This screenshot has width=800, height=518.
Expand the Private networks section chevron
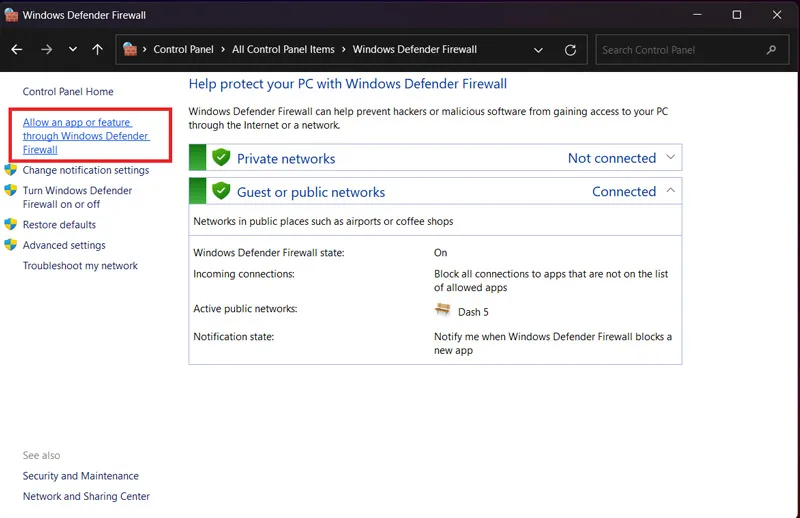coord(671,157)
